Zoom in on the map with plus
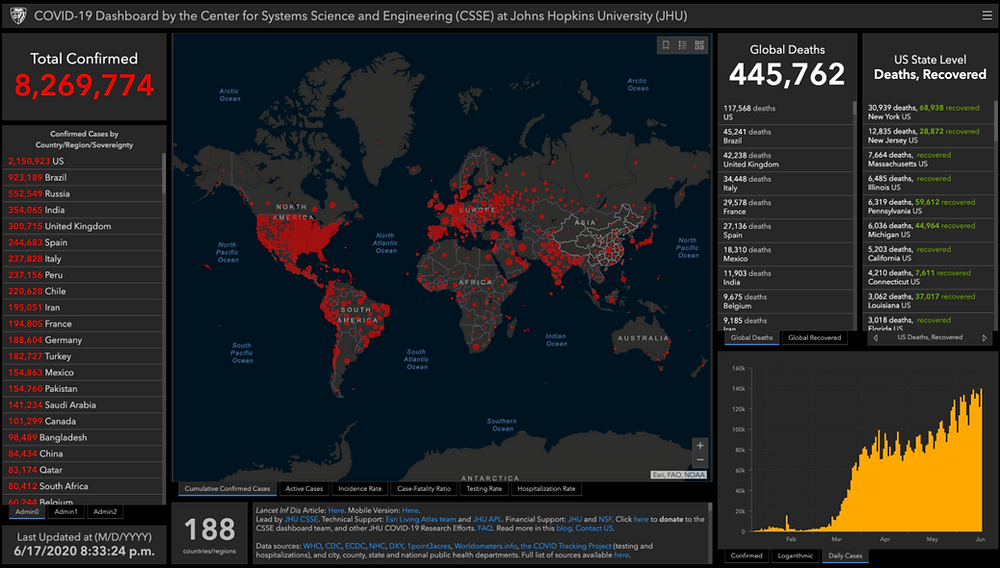The height and width of the screenshot is (568, 1000). pyautogui.click(x=700, y=446)
